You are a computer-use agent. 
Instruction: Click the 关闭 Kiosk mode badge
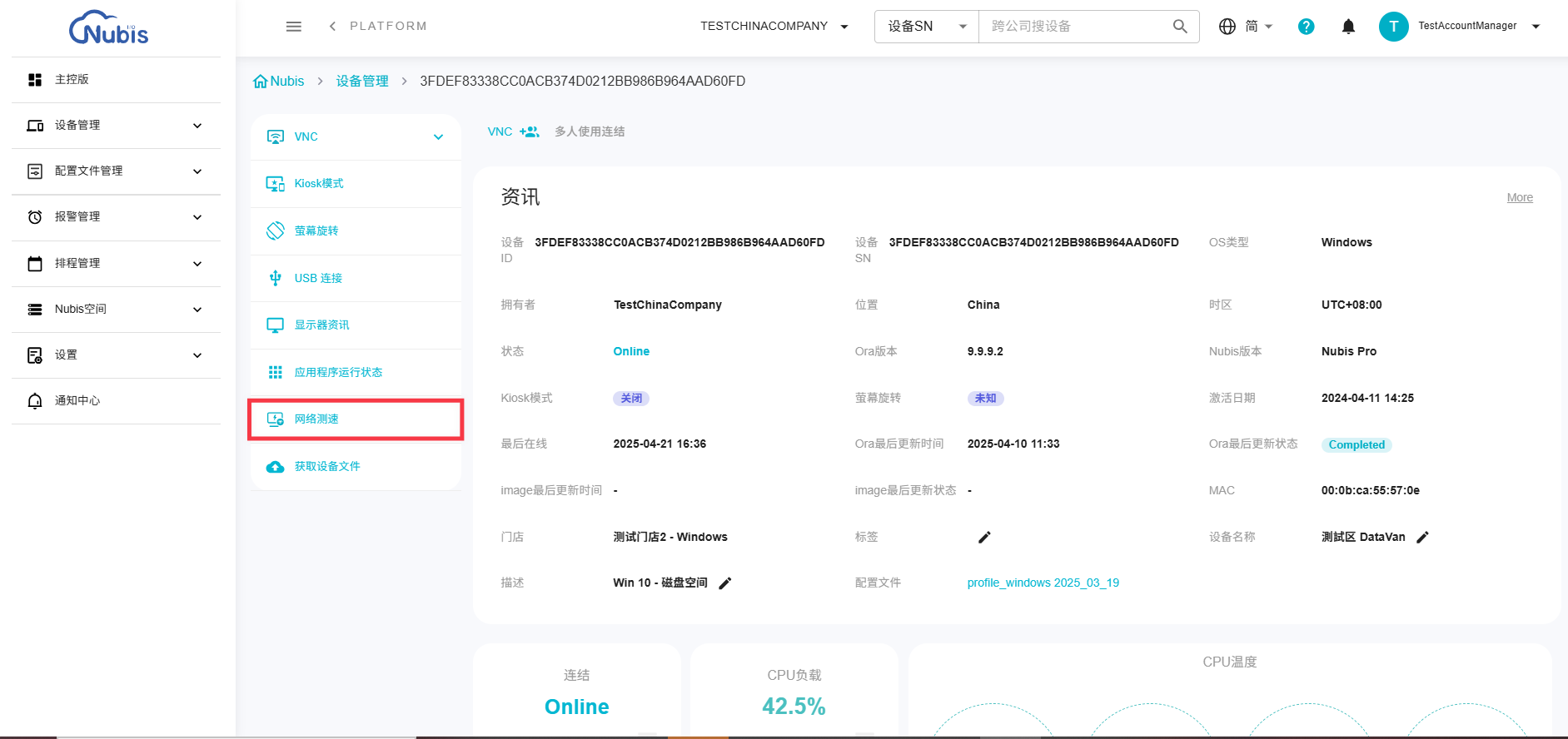[x=631, y=399]
